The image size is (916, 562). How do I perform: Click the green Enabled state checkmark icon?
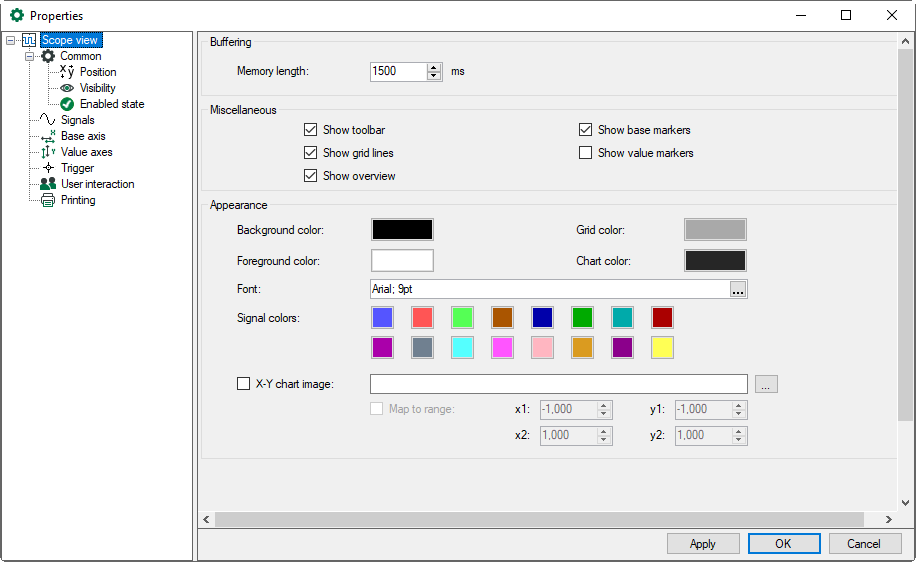point(67,104)
